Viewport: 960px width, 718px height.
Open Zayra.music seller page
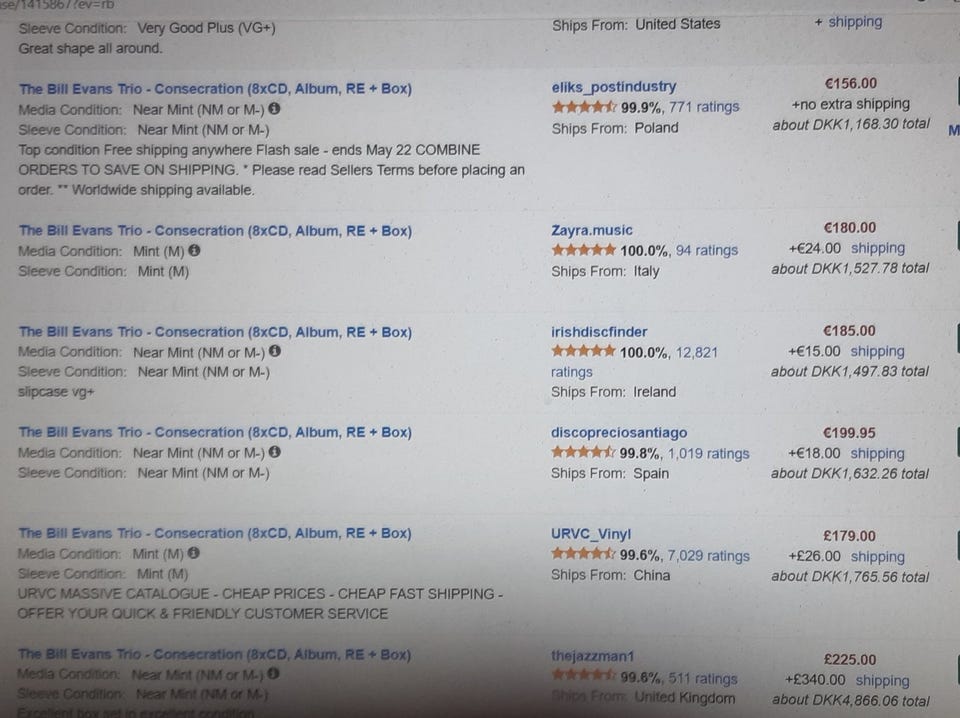click(x=591, y=230)
